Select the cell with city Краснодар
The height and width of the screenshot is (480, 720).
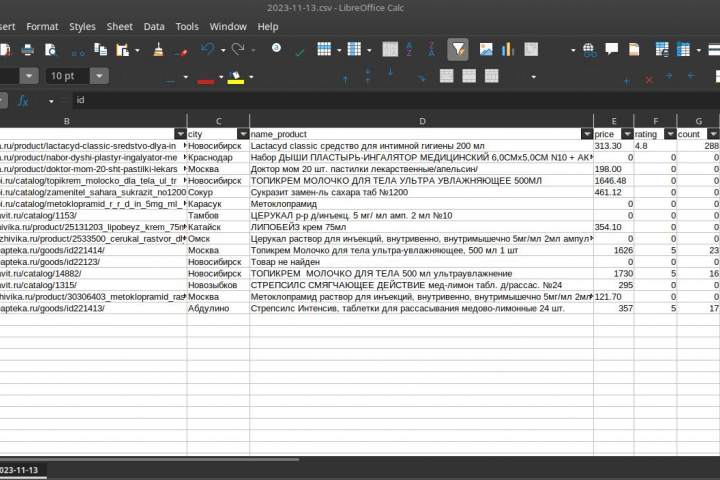pos(219,158)
